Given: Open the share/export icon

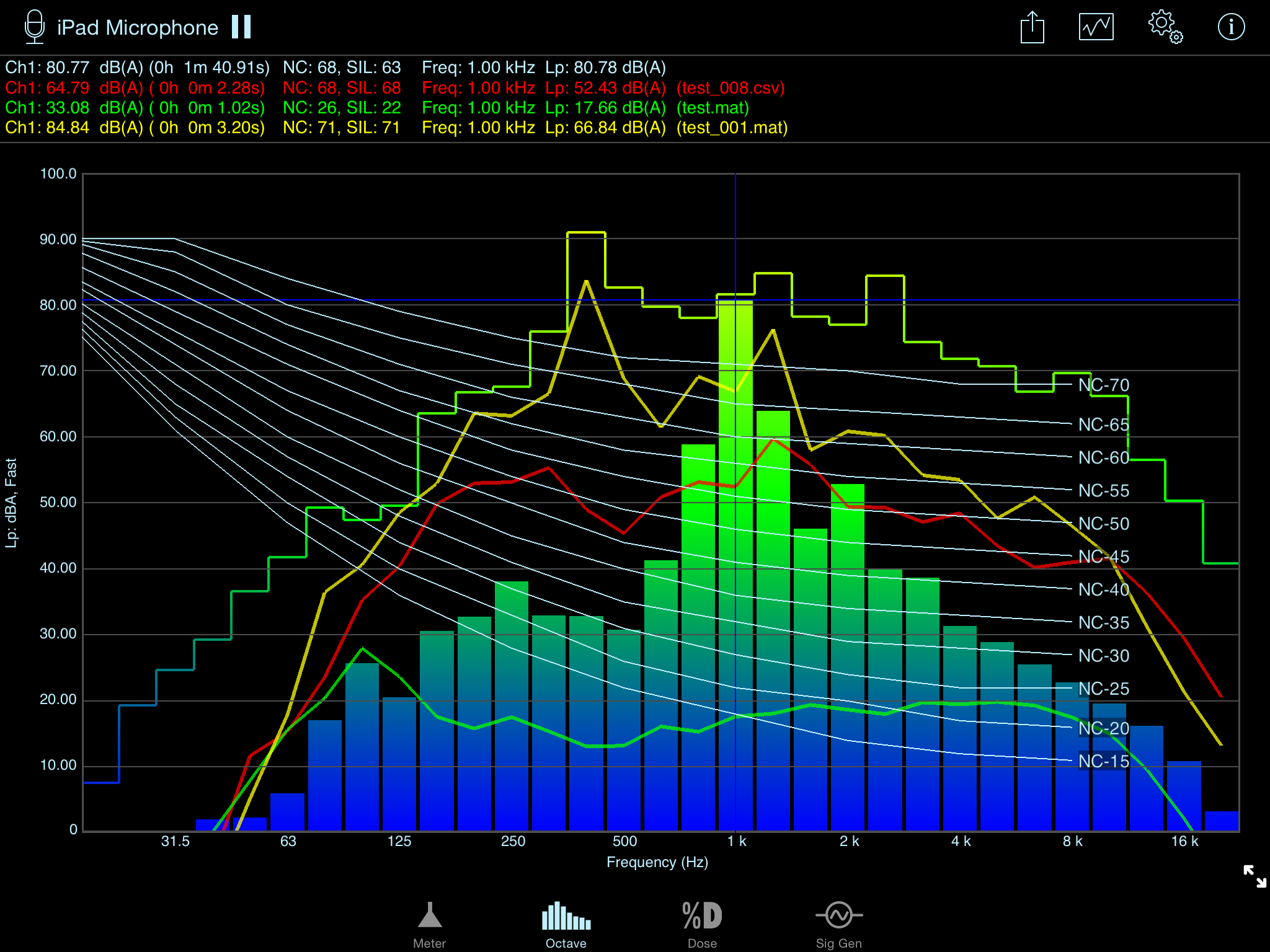Looking at the screenshot, I should 1032,28.
